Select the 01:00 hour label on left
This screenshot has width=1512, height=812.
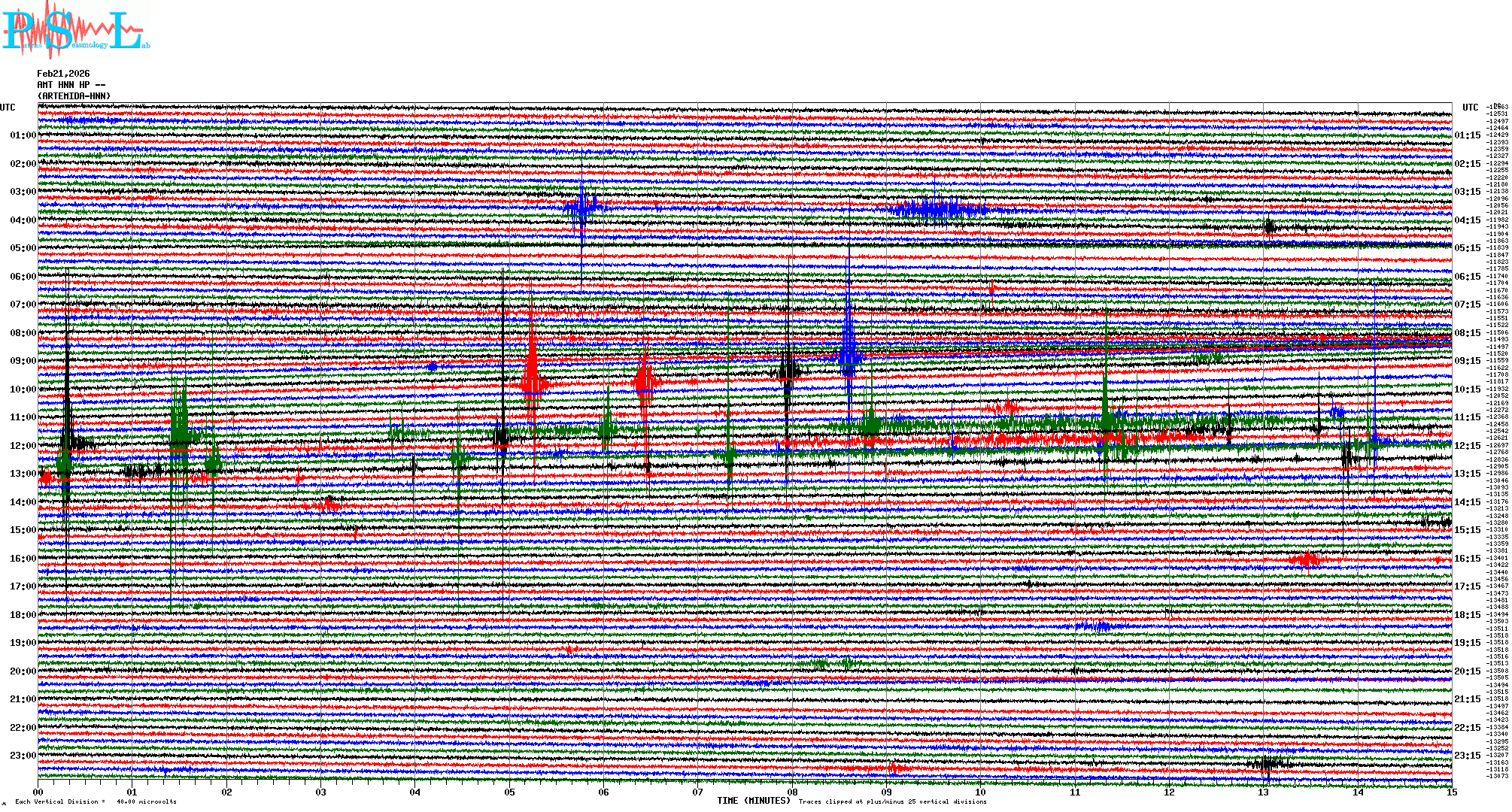click(x=23, y=135)
